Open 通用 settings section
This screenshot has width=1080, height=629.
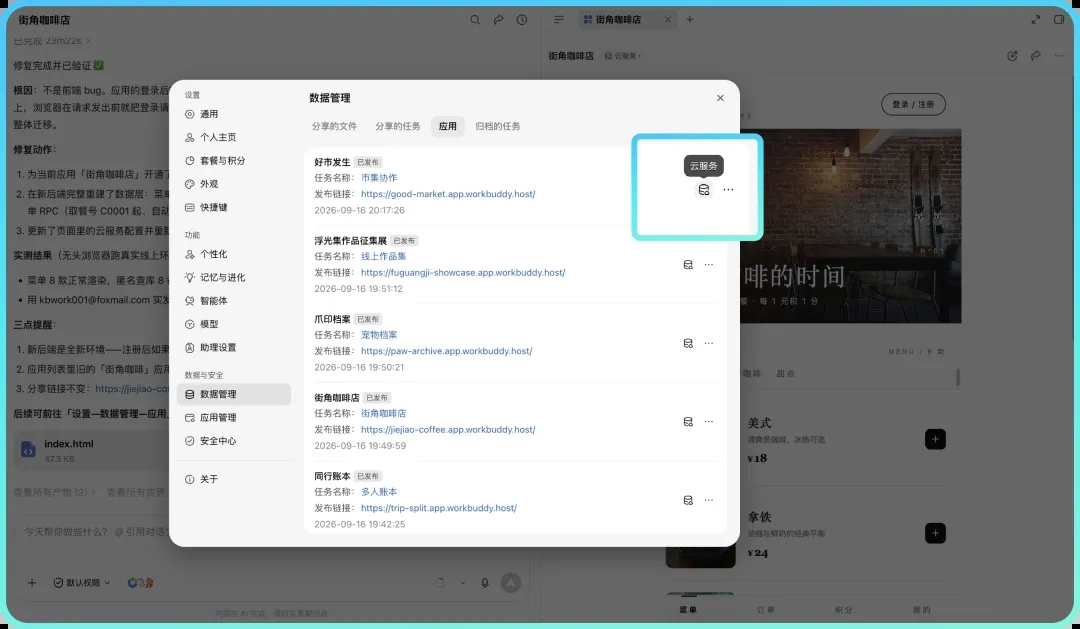(233, 114)
